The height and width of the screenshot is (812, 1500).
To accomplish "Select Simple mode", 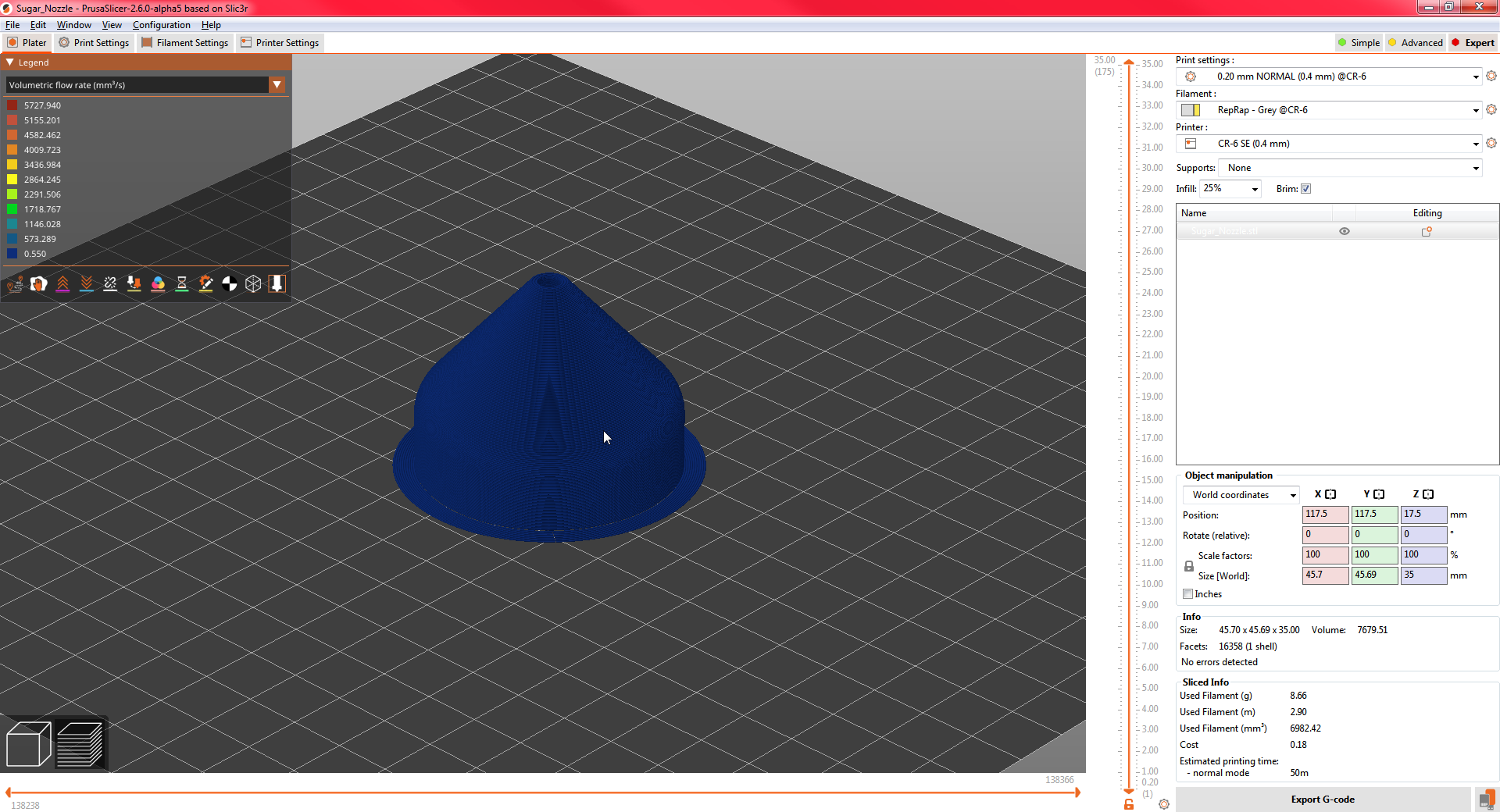I will pos(1359,43).
